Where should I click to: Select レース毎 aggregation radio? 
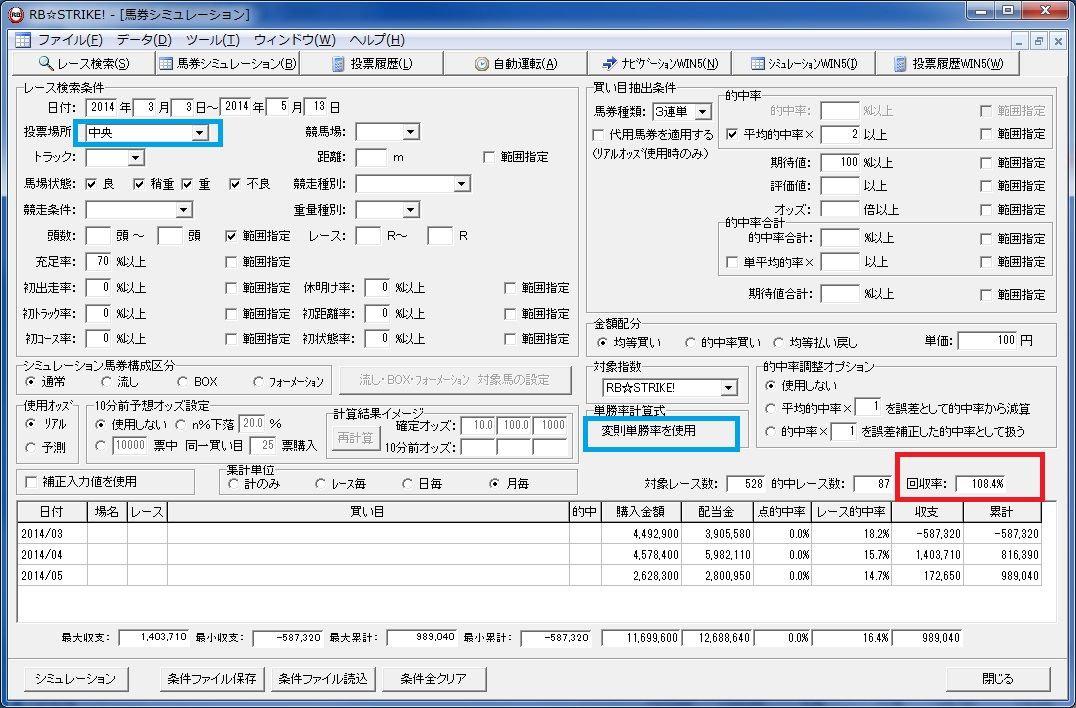(x=320, y=484)
